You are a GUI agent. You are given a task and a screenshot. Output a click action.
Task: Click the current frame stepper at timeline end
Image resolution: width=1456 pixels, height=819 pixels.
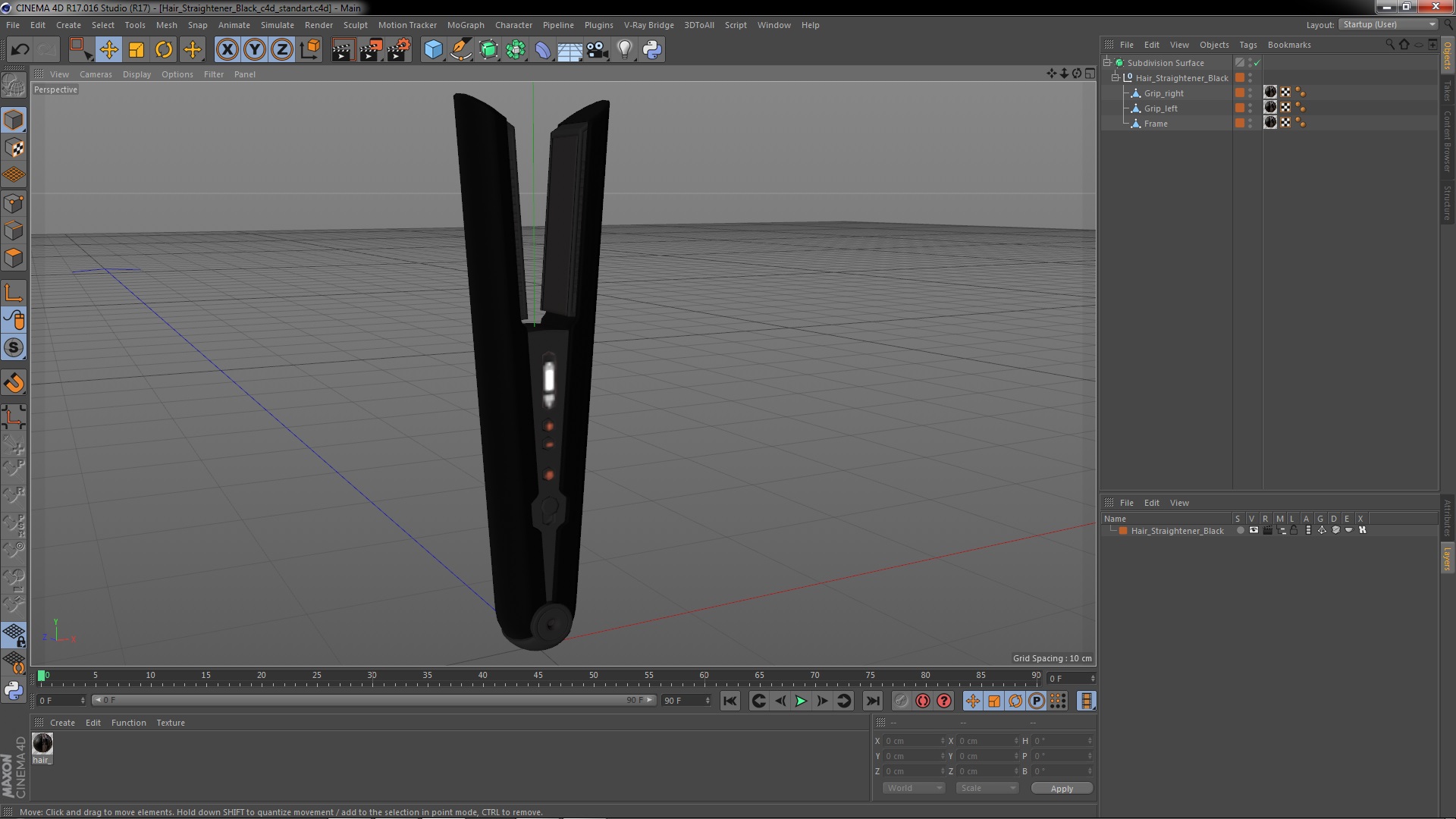tap(1093, 679)
